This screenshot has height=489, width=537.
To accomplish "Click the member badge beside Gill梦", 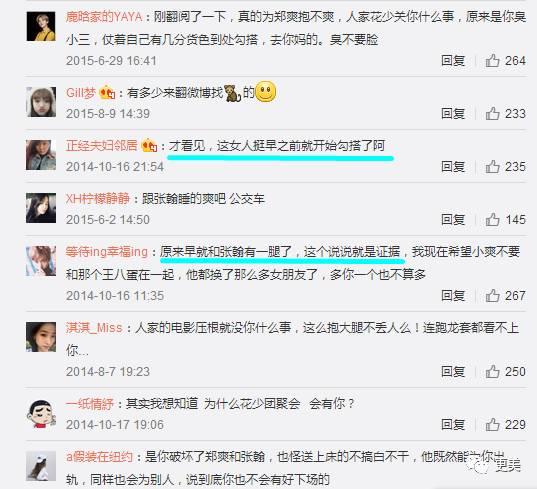I will [107, 93].
